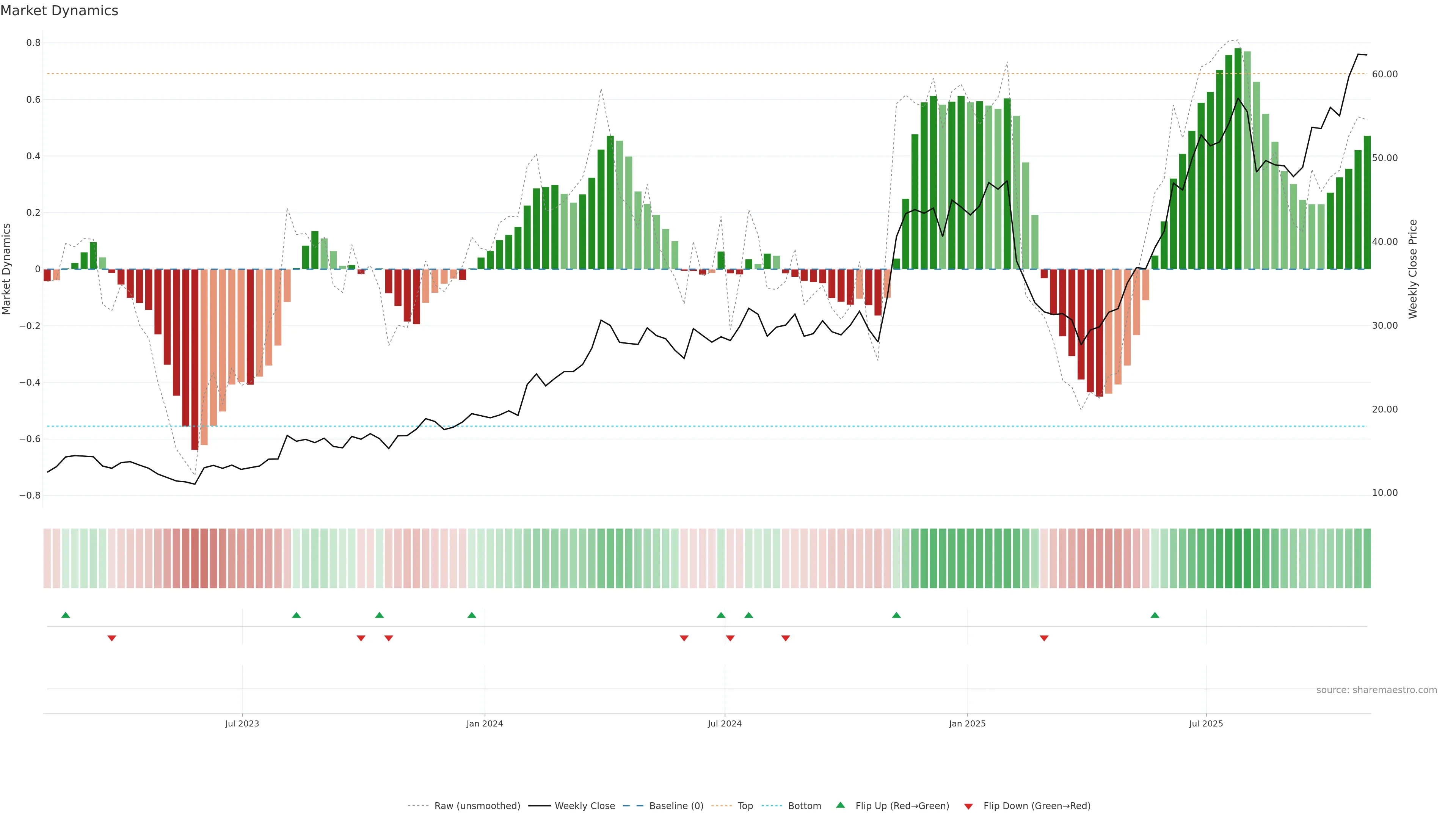This screenshot has width=1456, height=819.
Task: Click the rightmost green Flip Up triangle marker
Action: [1155, 615]
